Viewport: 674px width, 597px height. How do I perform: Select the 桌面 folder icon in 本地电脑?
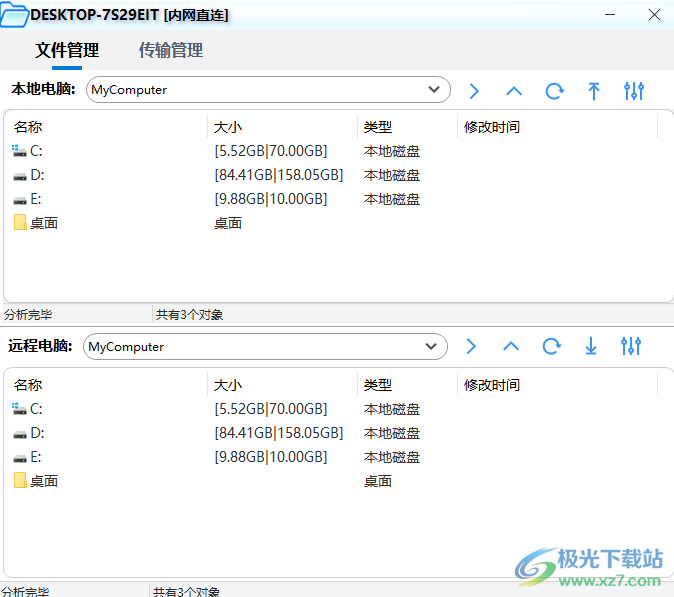pyautogui.click(x=20, y=222)
